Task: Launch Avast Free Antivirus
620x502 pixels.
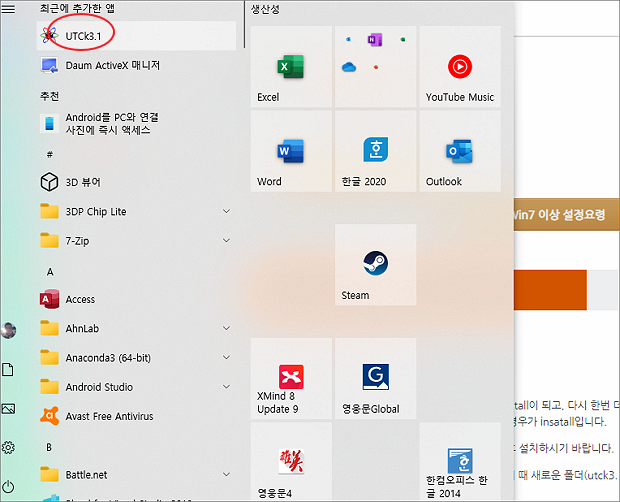Action: click(136, 416)
